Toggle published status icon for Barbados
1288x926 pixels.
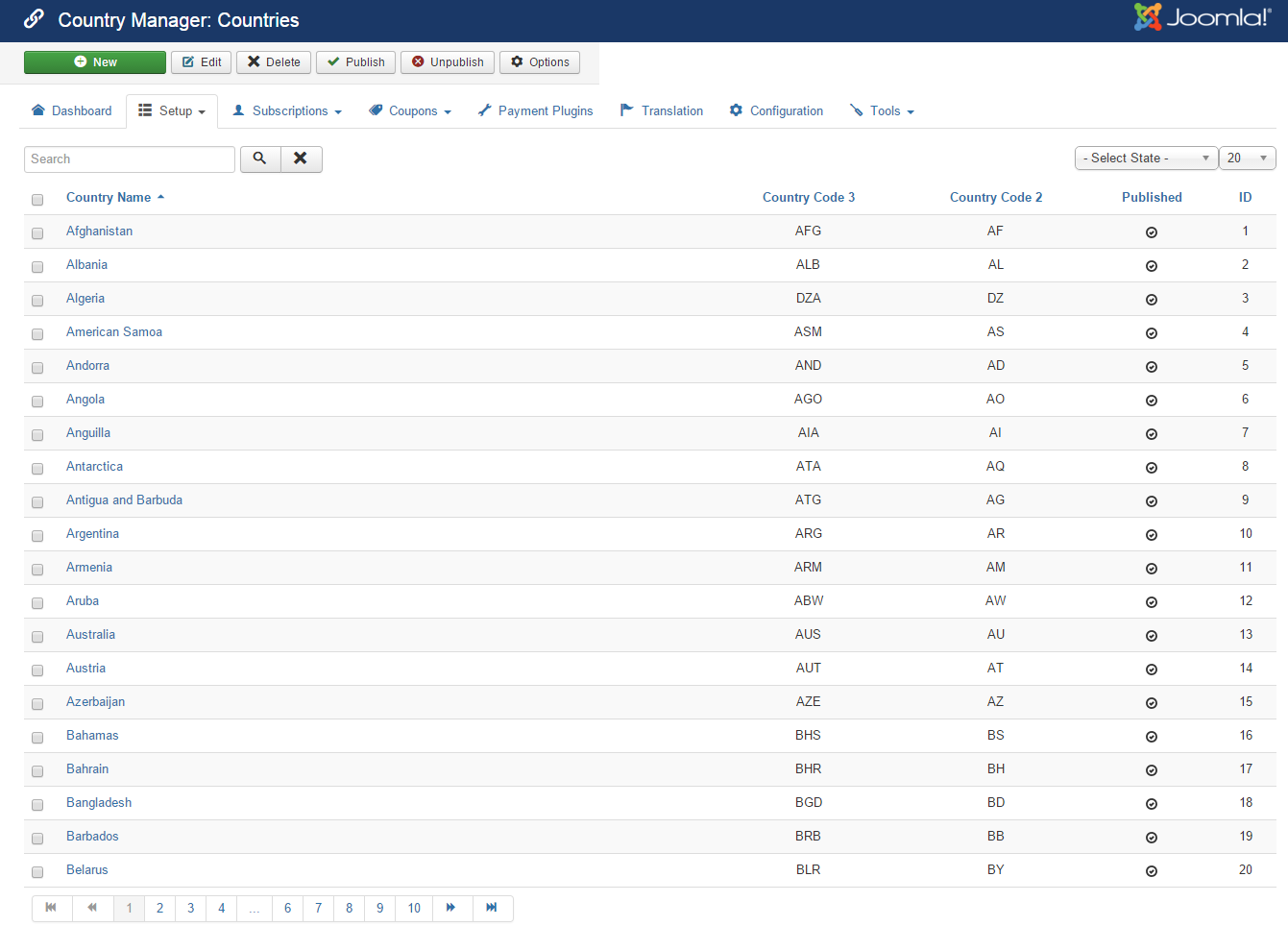click(x=1152, y=838)
